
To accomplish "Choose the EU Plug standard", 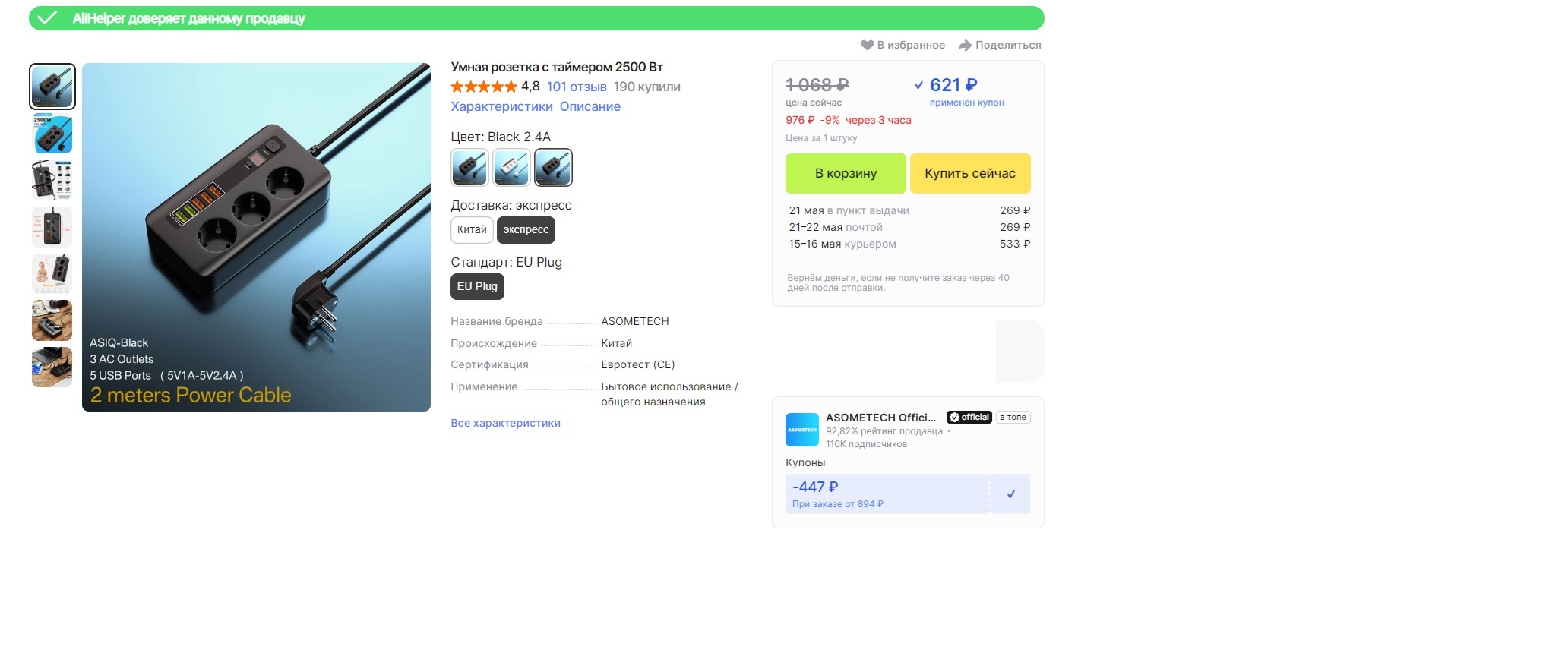I will [477, 287].
